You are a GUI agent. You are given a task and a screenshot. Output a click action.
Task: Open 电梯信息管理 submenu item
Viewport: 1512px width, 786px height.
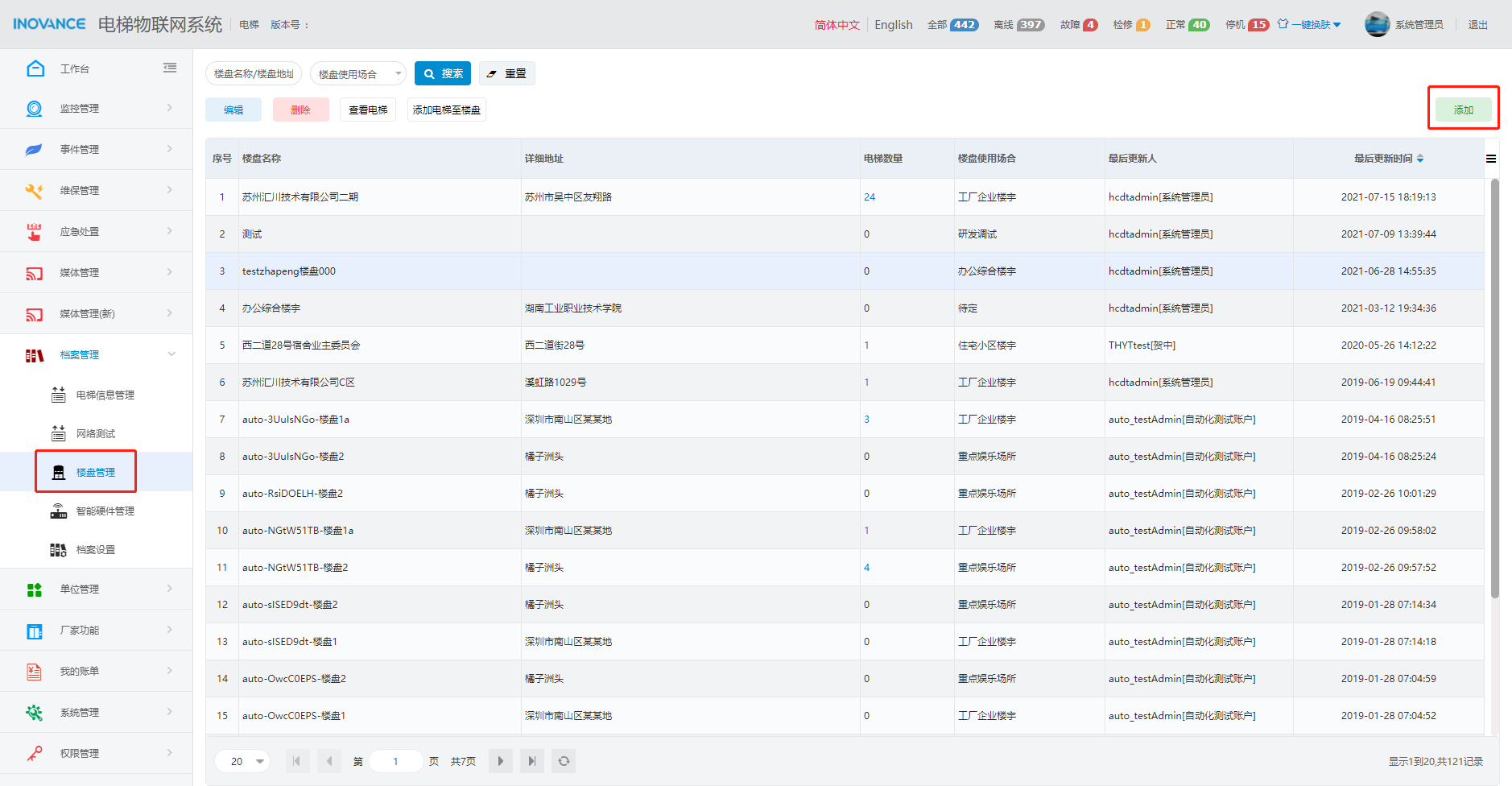pyautogui.click(x=105, y=395)
